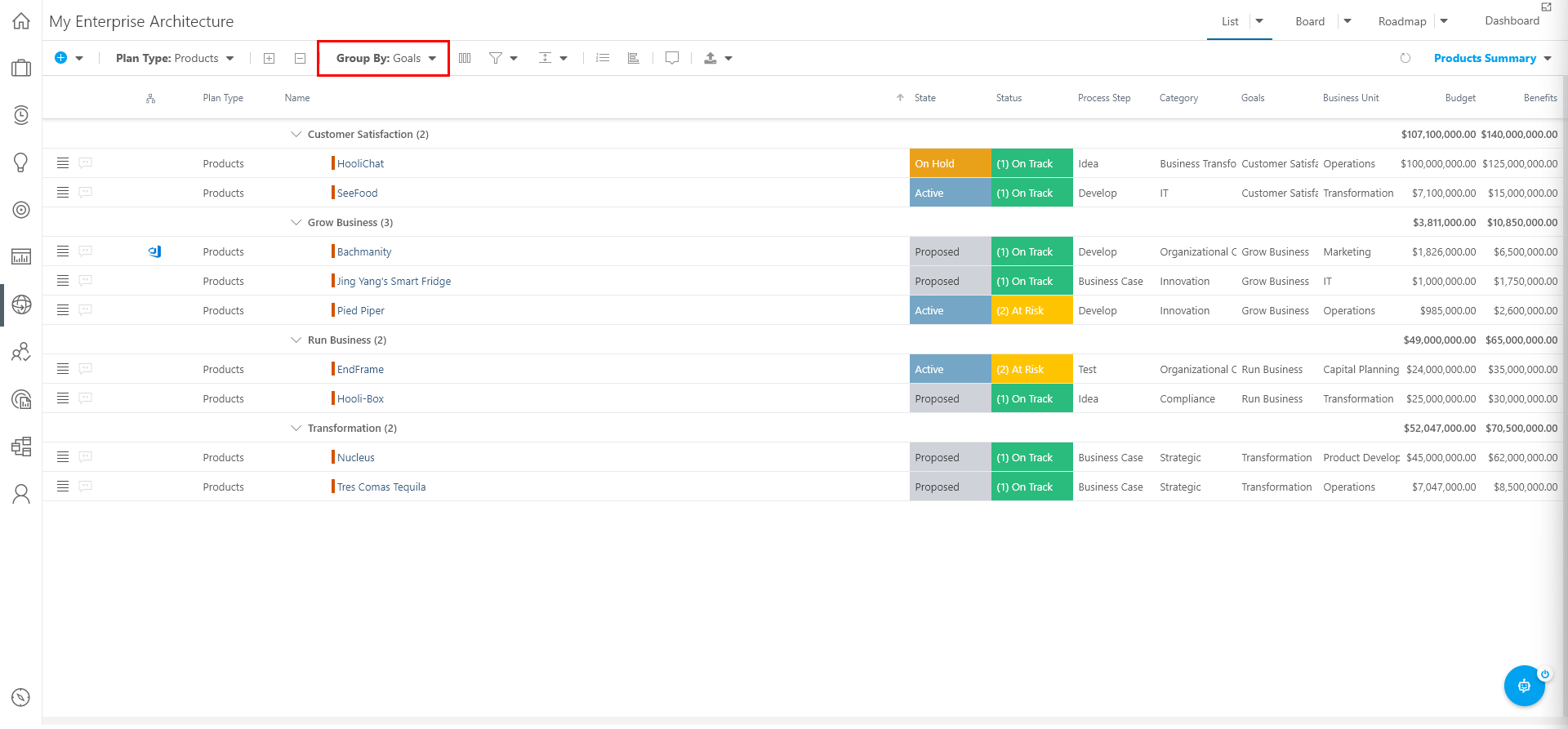The image size is (1568, 729).
Task: Collapse the Transformation group
Action: pos(296,428)
